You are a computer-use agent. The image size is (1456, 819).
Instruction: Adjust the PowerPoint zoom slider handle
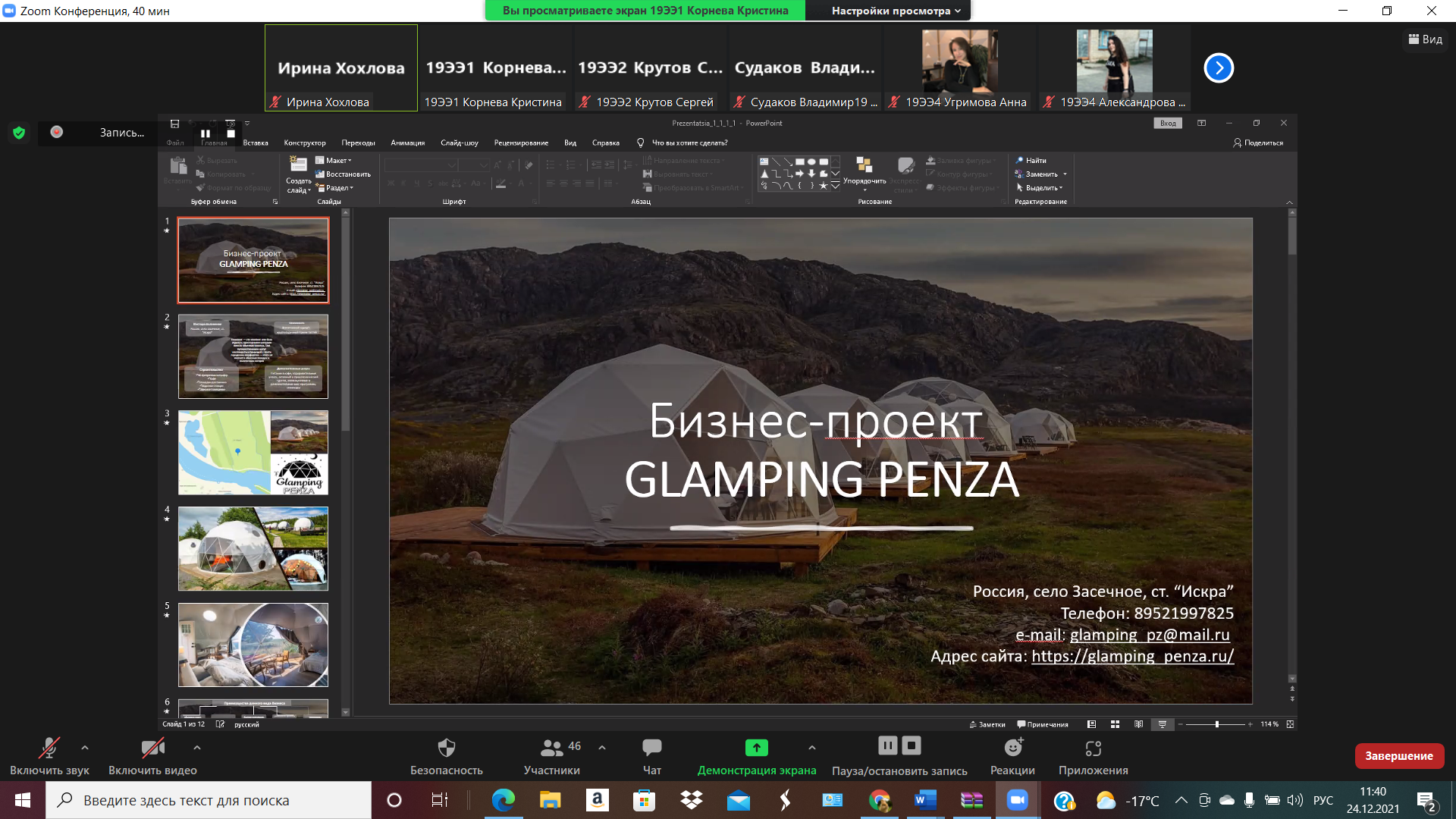[1217, 724]
